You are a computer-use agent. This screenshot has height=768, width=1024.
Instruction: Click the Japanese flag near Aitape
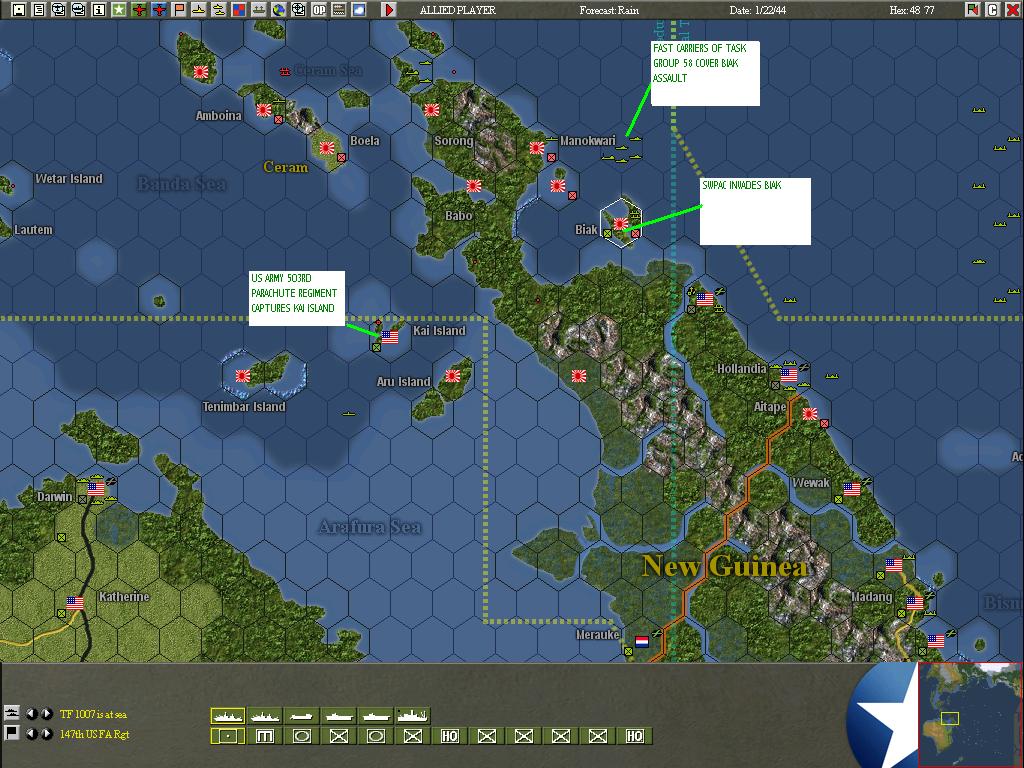(810, 413)
